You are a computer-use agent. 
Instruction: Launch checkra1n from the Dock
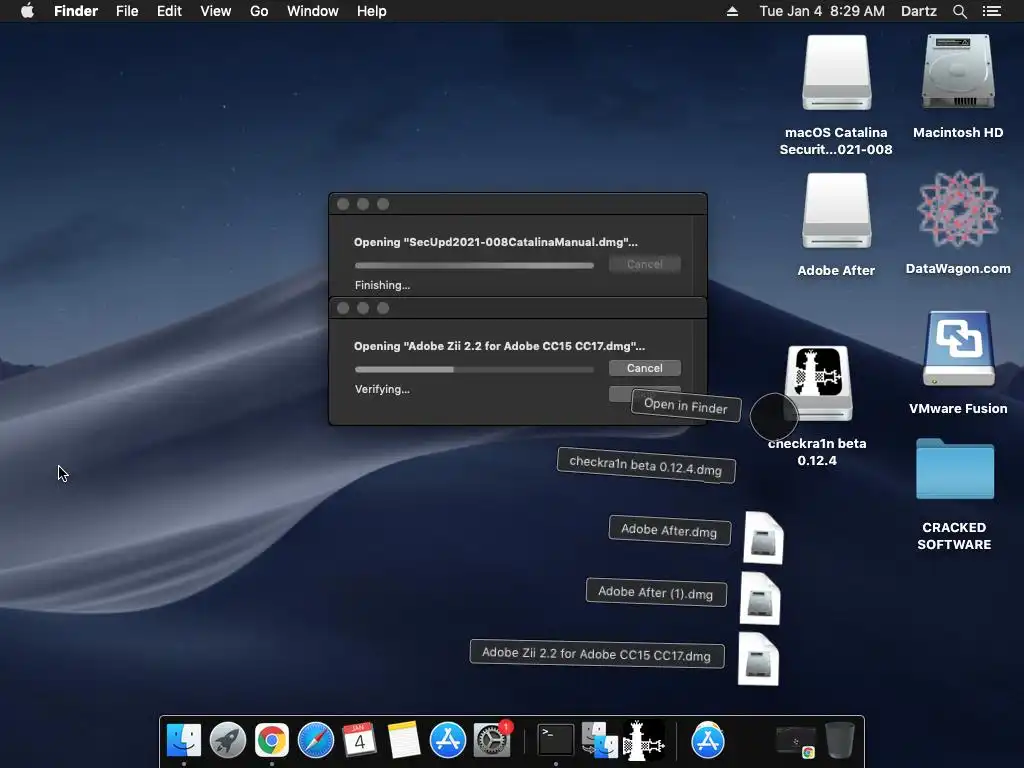644,740
